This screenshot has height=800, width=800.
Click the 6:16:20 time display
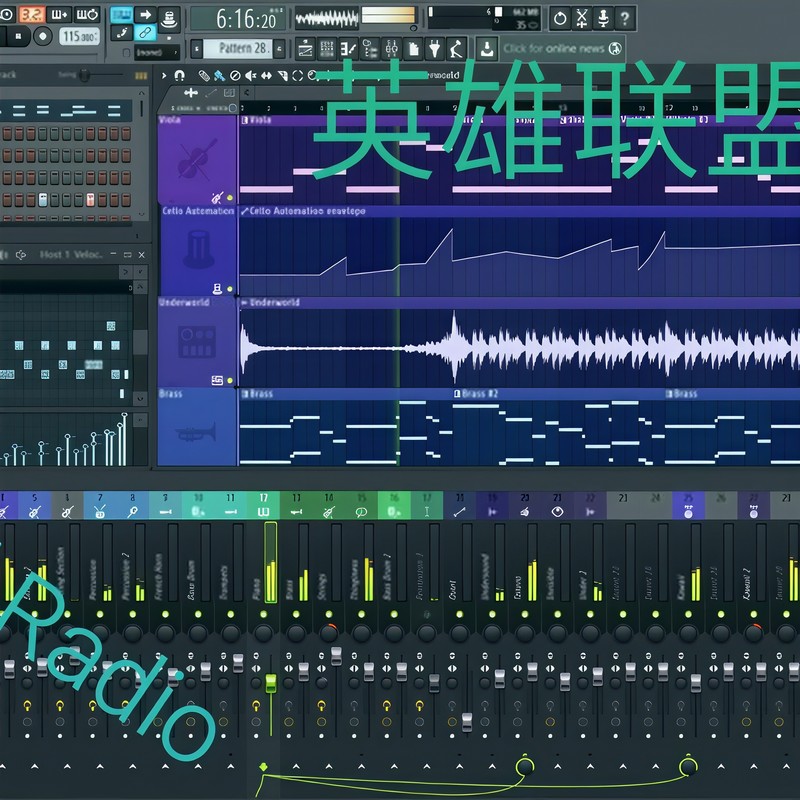(238, 19)
